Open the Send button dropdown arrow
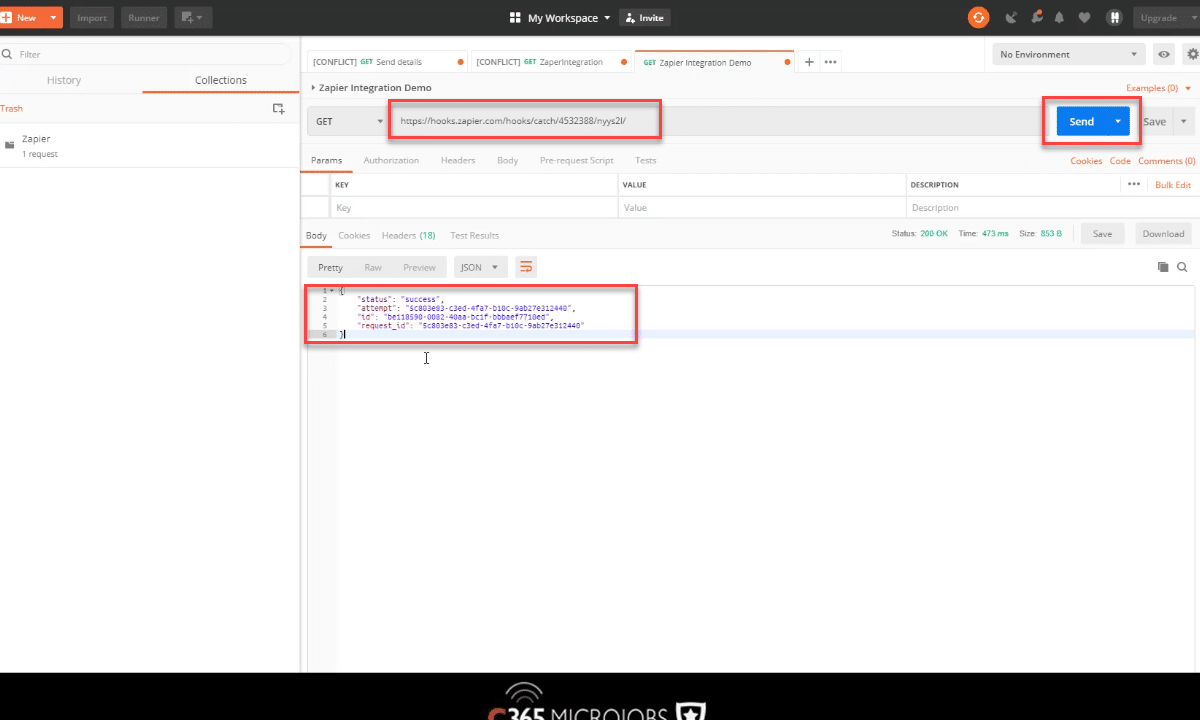Screen dimensions: 1200x720 pos(1118,122)
